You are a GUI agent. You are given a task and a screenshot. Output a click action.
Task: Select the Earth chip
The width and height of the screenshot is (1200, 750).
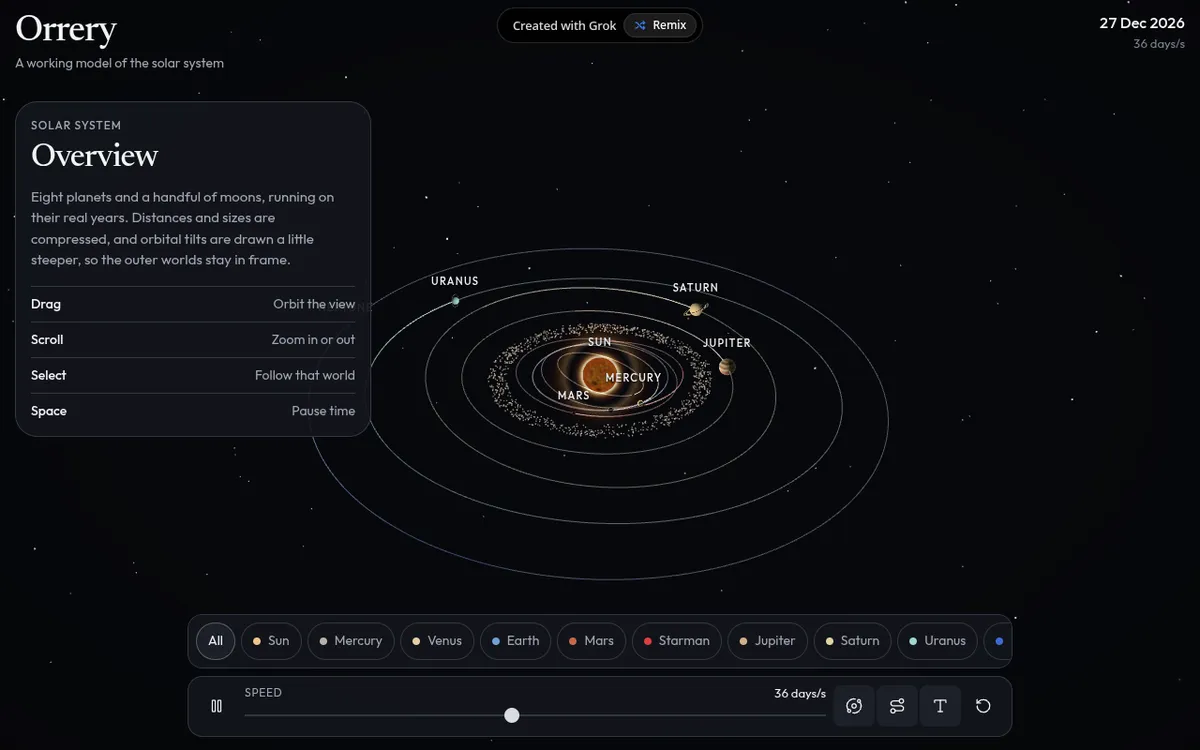[516, 641]
